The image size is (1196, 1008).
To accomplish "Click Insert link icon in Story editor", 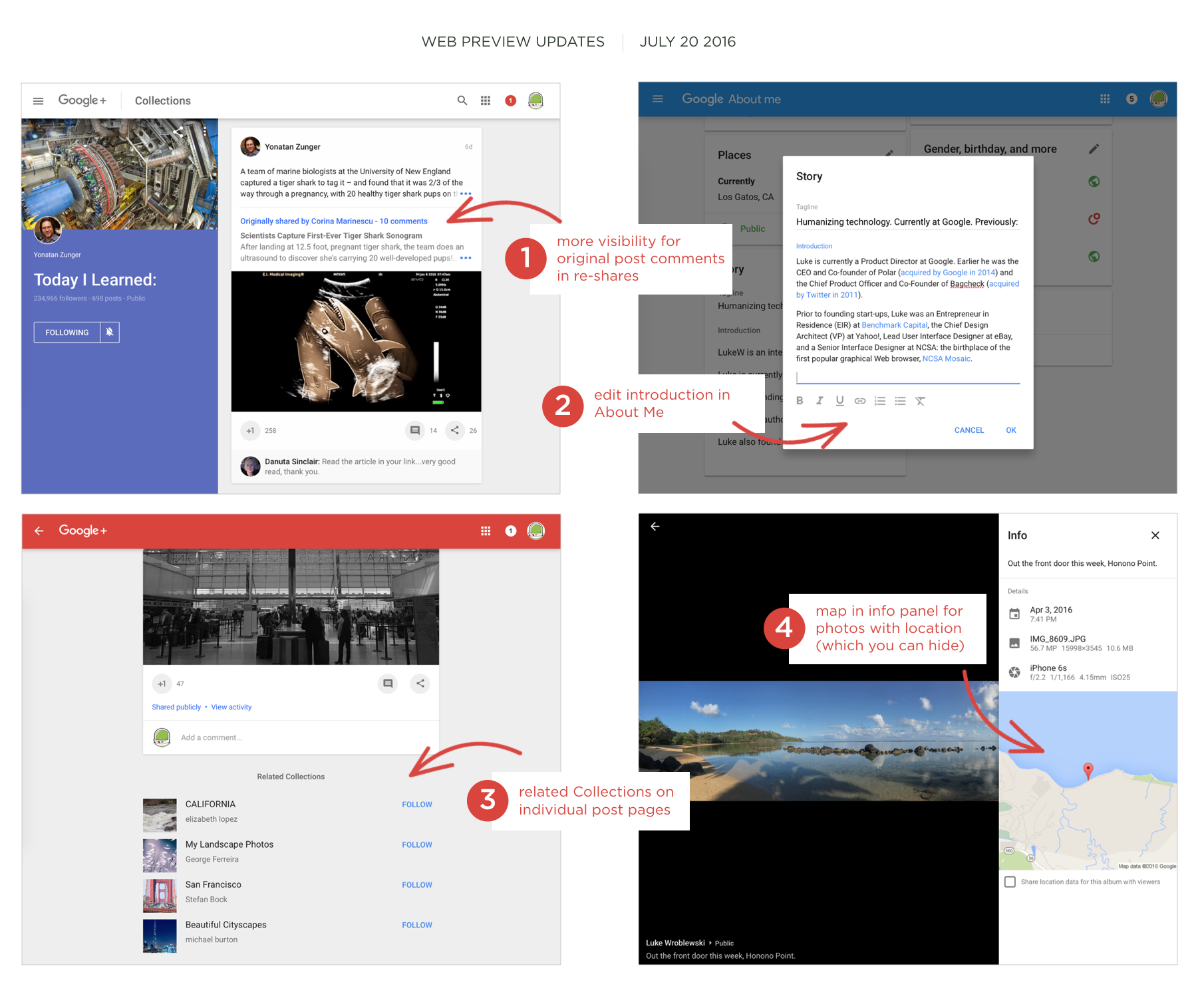I will 859,401.
